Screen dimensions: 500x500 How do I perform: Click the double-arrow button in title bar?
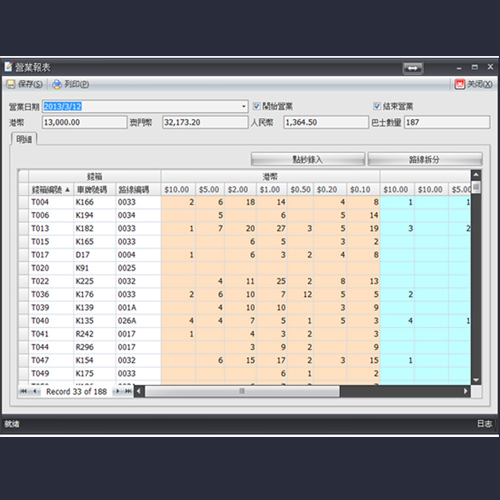point(413,68)
